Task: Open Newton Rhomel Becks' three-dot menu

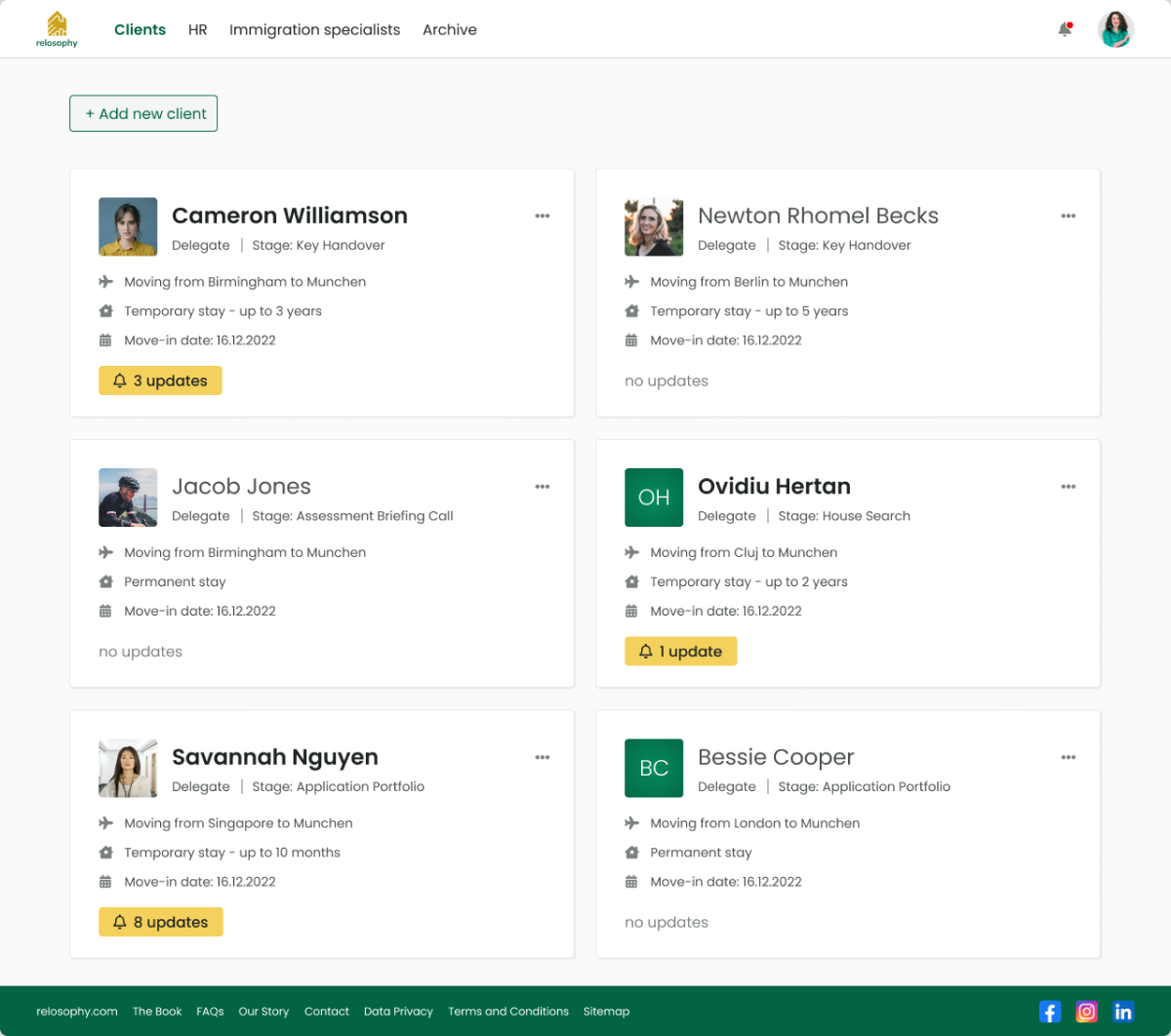Action: point(1069,216)
